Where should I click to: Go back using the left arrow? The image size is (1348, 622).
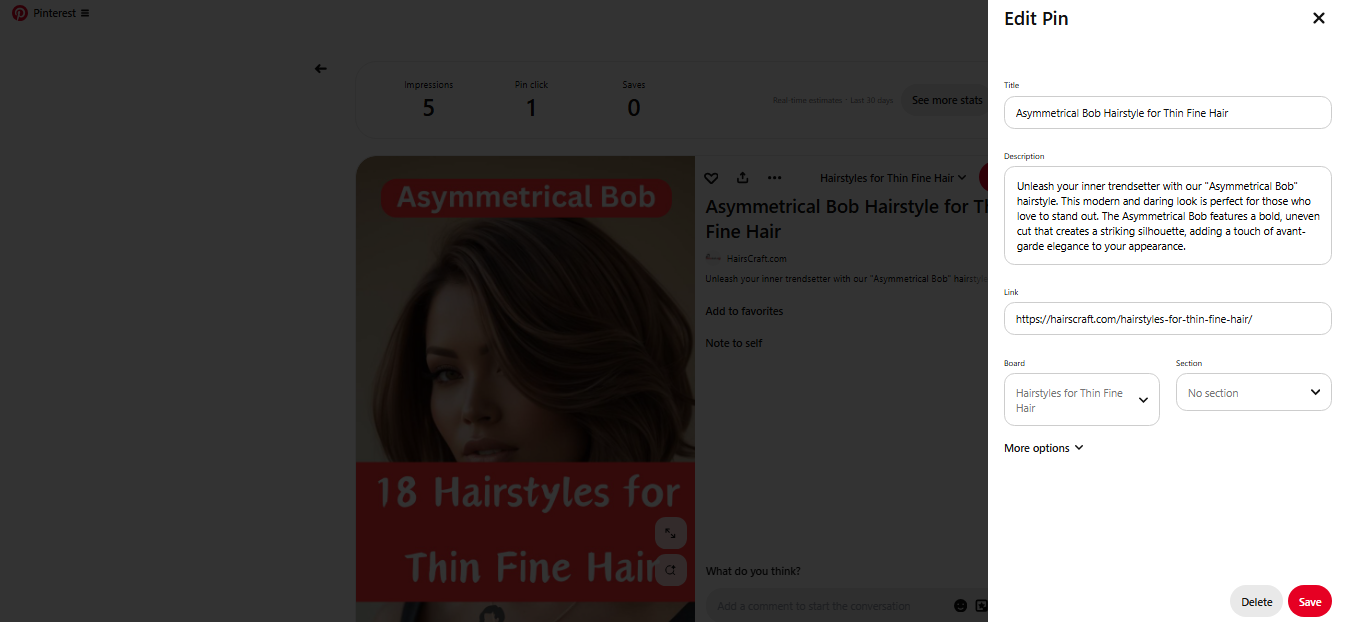[320, 69]
